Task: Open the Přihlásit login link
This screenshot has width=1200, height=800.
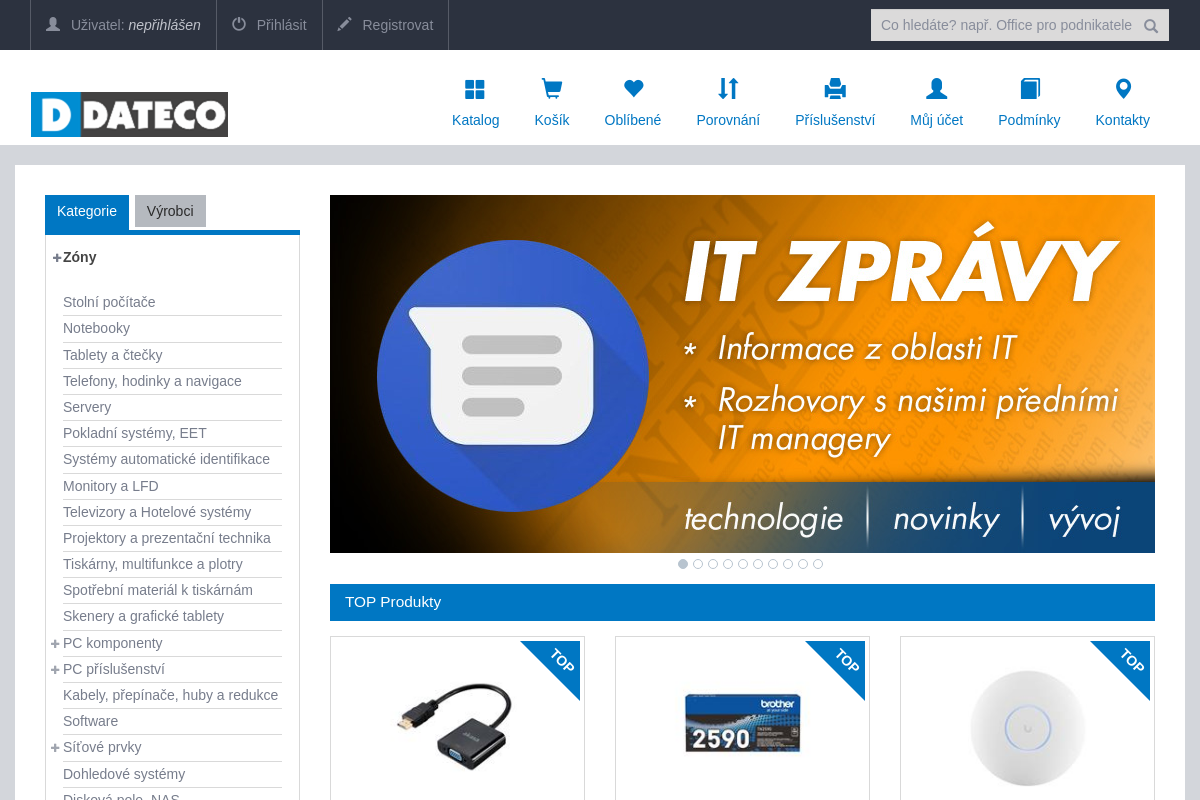Action: point(281,25)
